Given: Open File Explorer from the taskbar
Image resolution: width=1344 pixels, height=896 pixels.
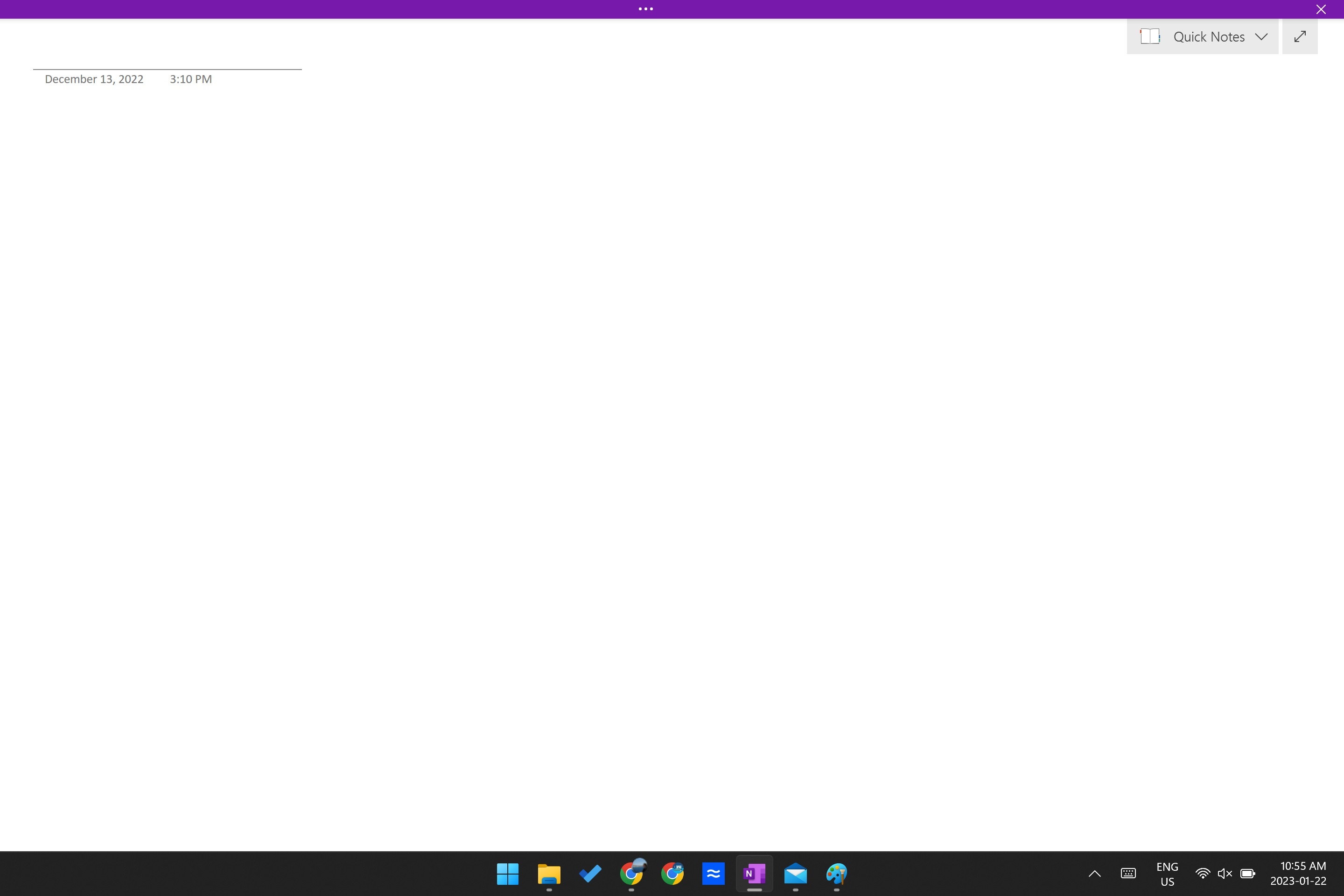Looking at the screenshot, I should [549, 874].
